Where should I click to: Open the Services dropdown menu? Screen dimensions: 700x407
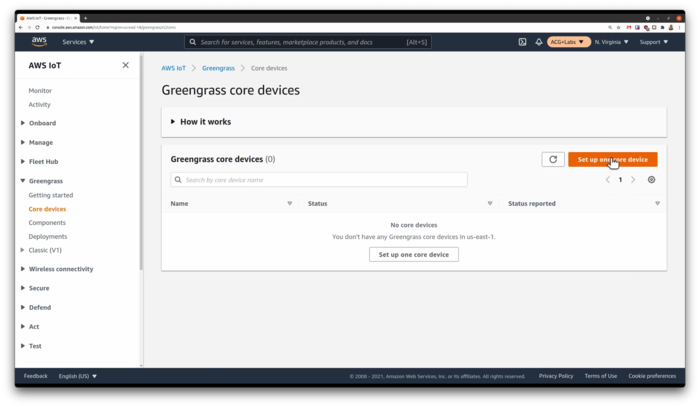(x=78, y=42)
